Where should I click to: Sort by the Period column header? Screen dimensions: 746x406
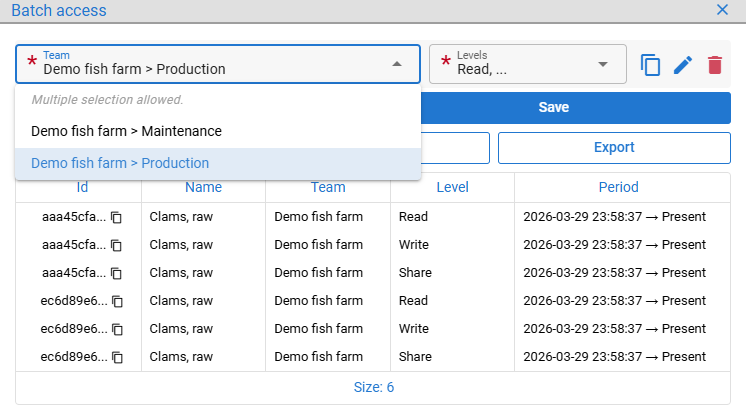click(618, 187)
